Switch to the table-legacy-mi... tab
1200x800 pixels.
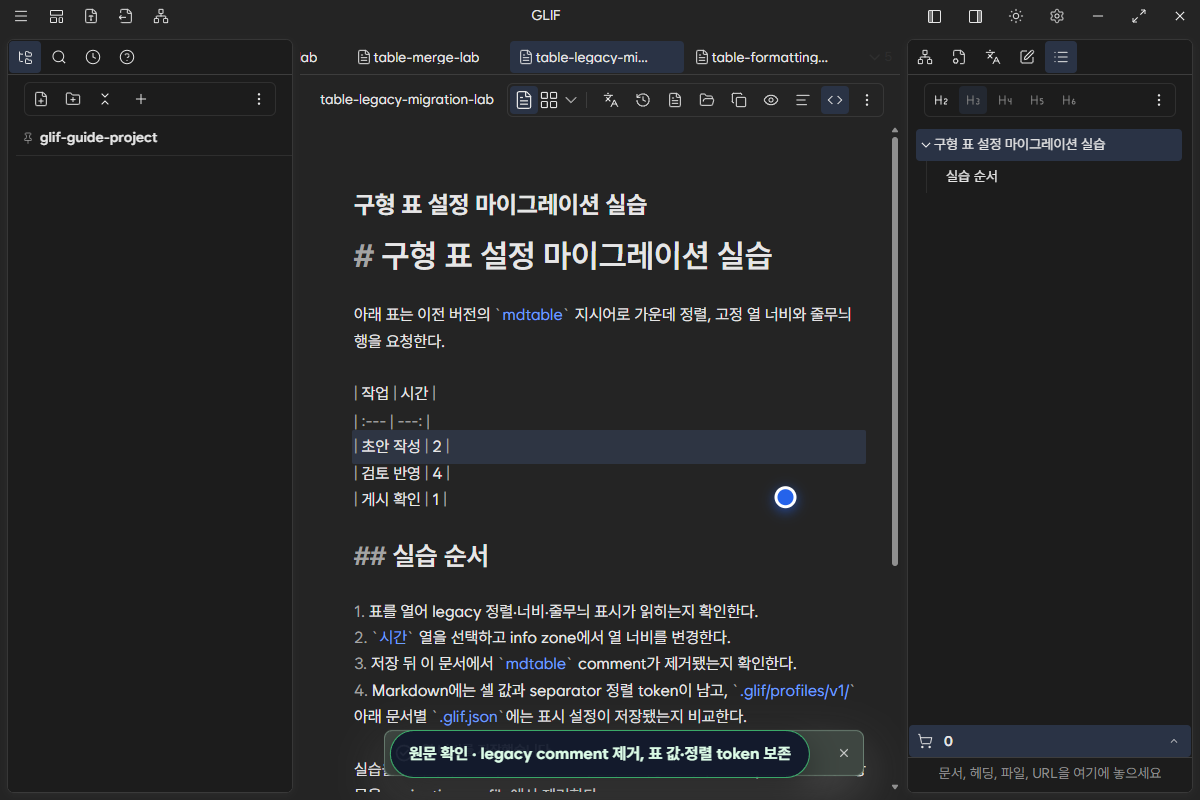click(596, 57)
